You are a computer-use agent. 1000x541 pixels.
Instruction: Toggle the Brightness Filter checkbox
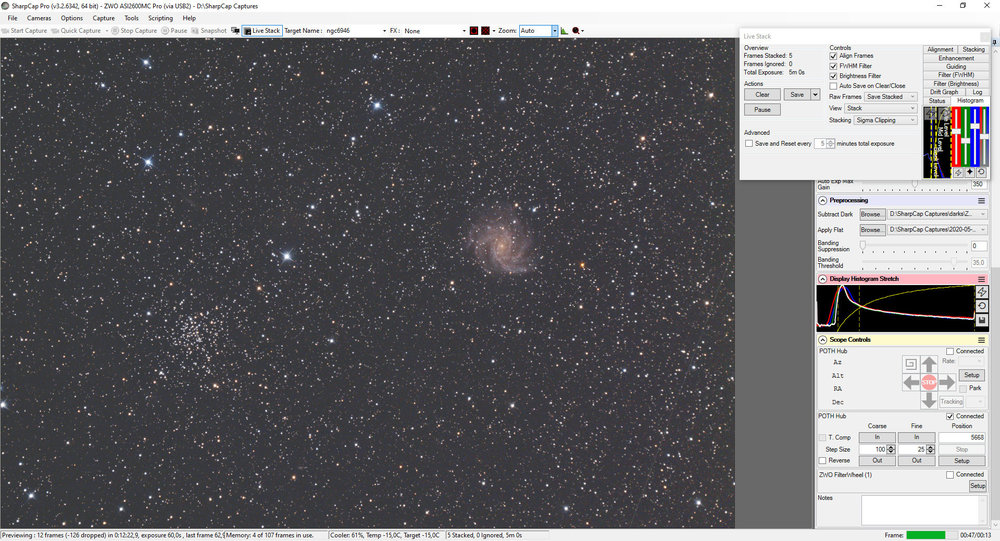click(x=833, y=76)
